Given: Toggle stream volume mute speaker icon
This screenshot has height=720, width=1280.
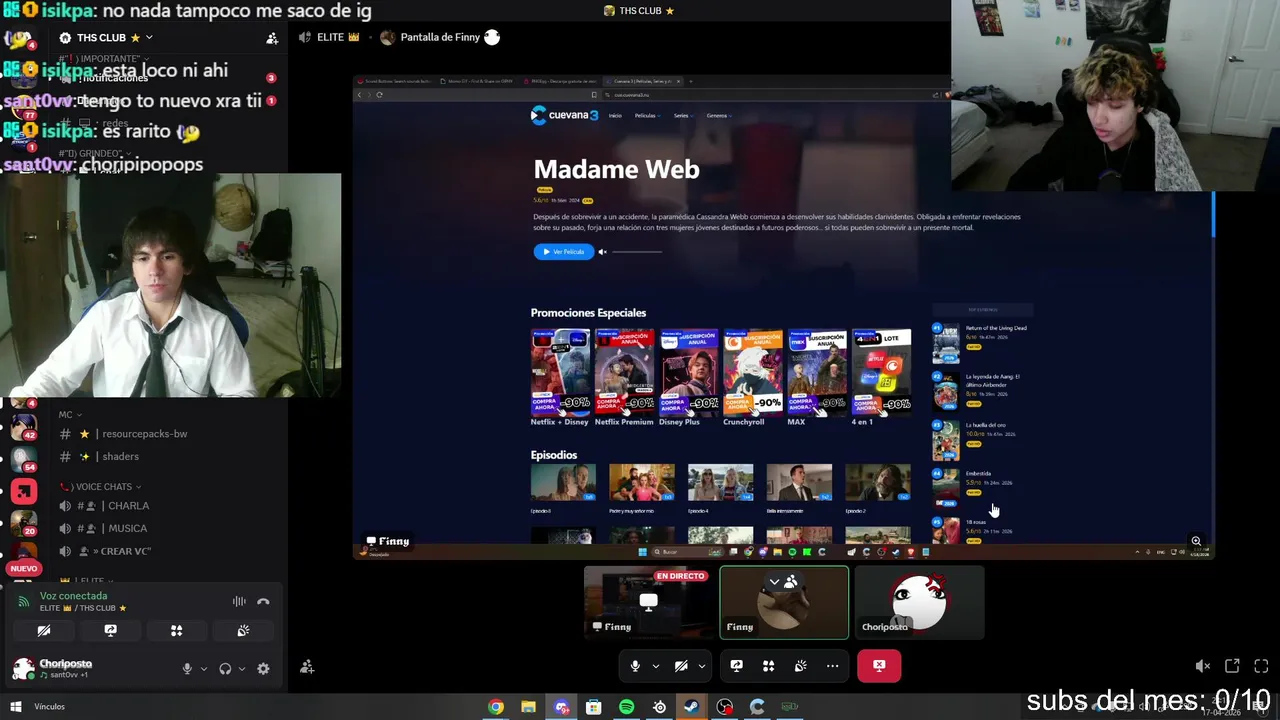Looking at the screenshot, I should coord(1203,666).
